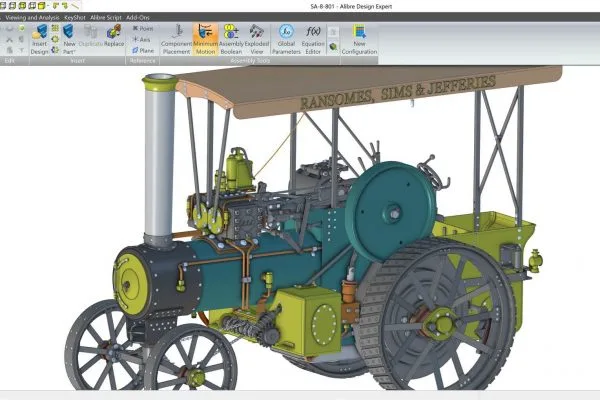
Task: Switch to Alibre Script tab
Action: tap(106, 18)
